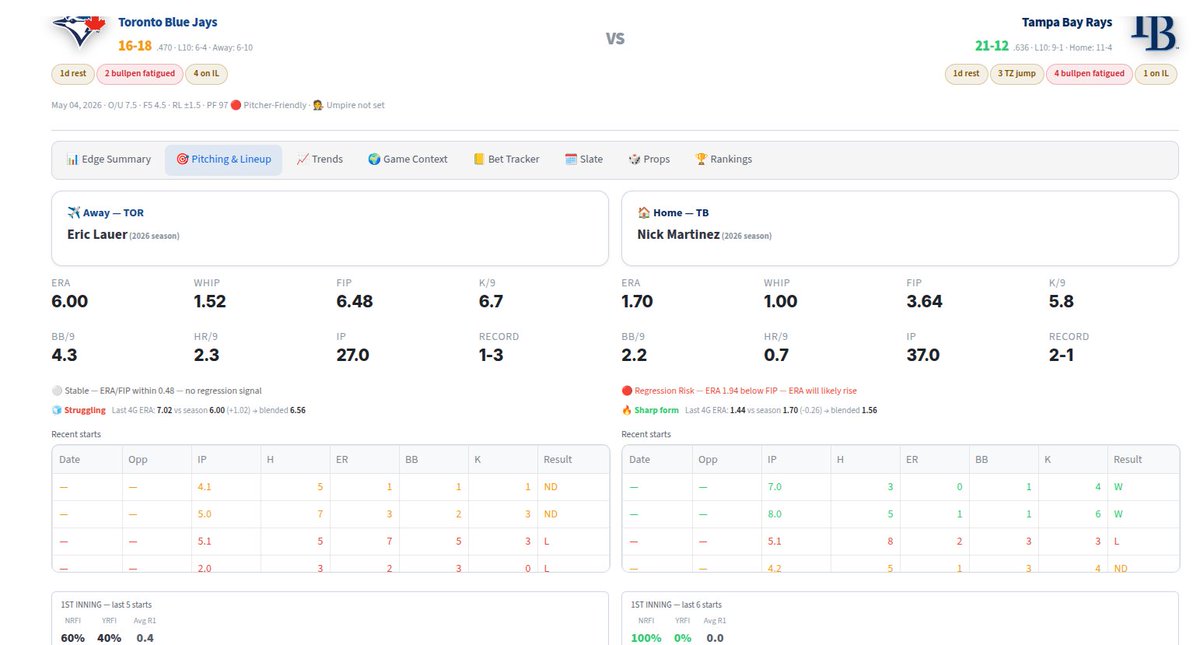Click the Toronto '1d rest' badge
The height and width of the screenshot is (645, 1200).
click(x=72, y=73)
